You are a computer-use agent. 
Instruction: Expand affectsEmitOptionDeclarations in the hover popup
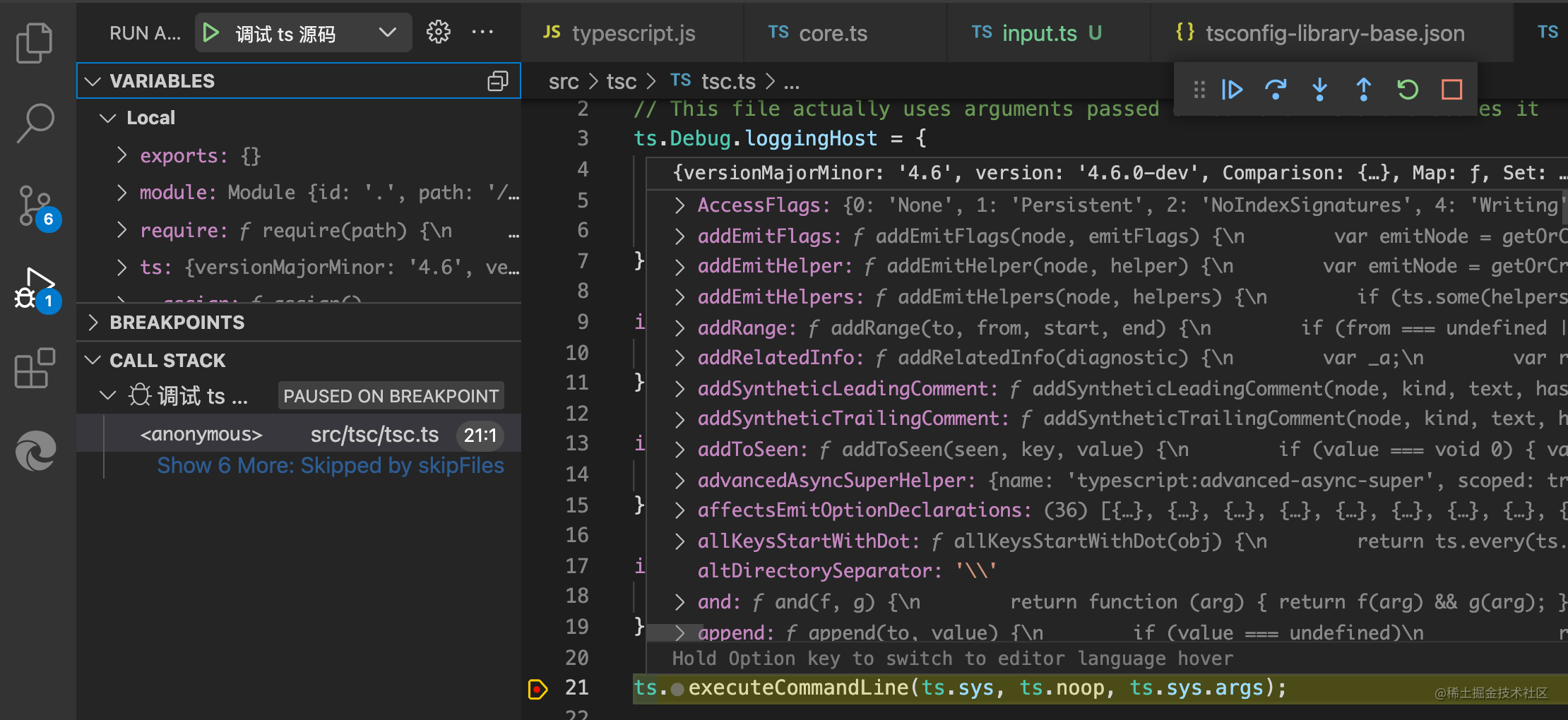click(x=679, y=510)
